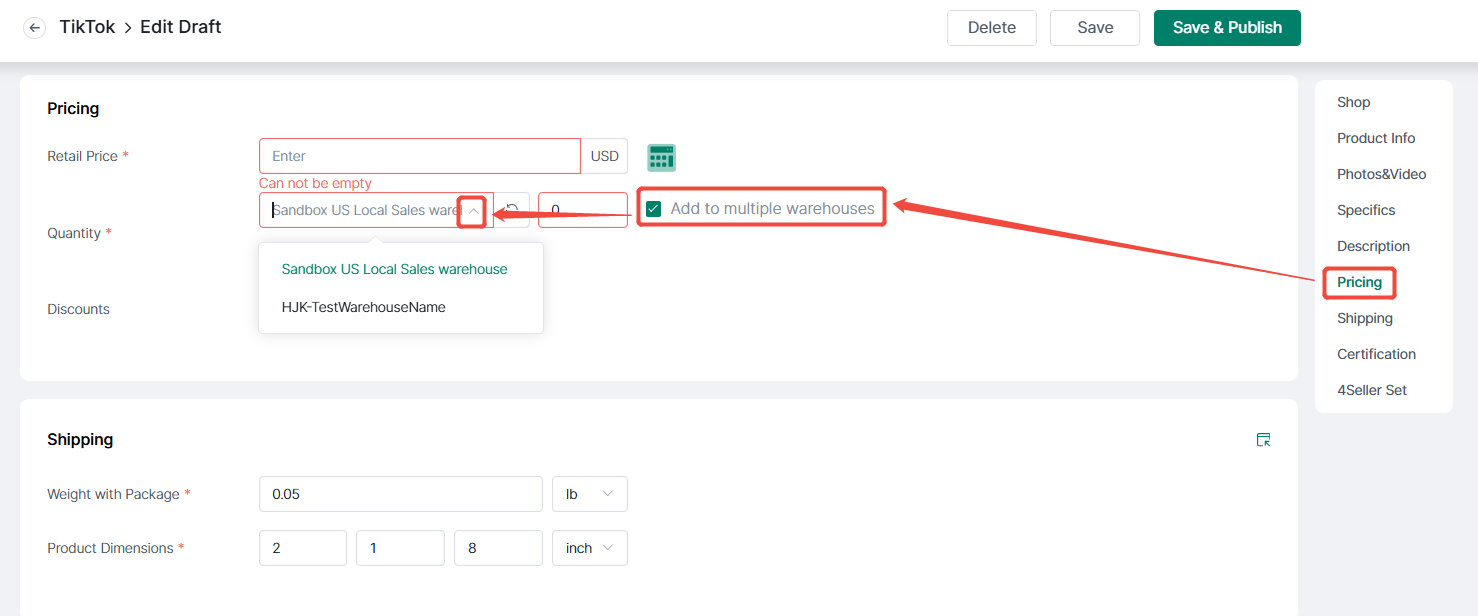Click the Save & Publish button

[x=1227, y=28]
